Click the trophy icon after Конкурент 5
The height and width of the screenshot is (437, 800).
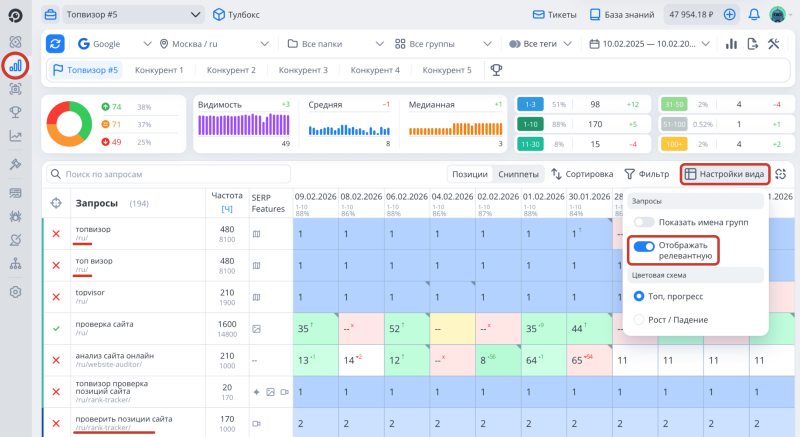coord(495,70)
